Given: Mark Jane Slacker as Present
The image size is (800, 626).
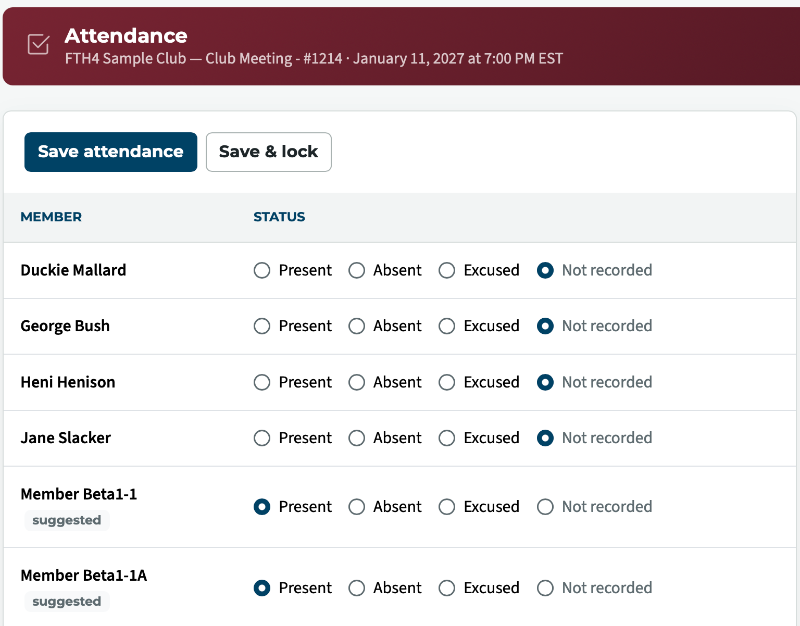Looking at the screenshot, I should coord(262,438).
